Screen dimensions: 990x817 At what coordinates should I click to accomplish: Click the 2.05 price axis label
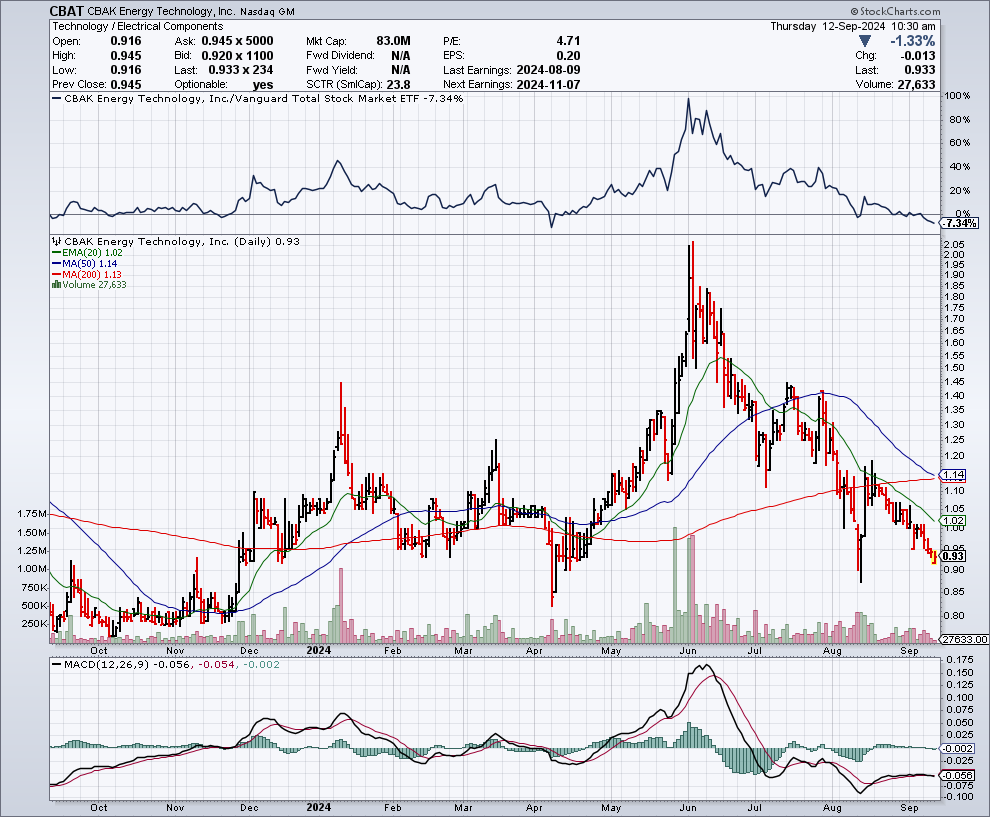tap(955, 244)
